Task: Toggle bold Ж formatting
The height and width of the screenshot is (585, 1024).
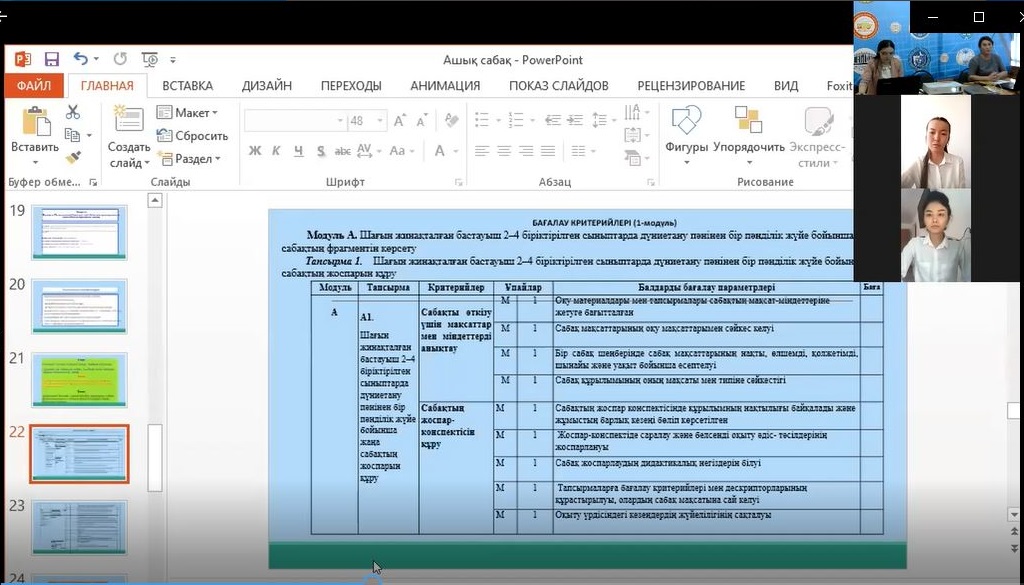Action: pyautogui.click(x=255, y=151)
